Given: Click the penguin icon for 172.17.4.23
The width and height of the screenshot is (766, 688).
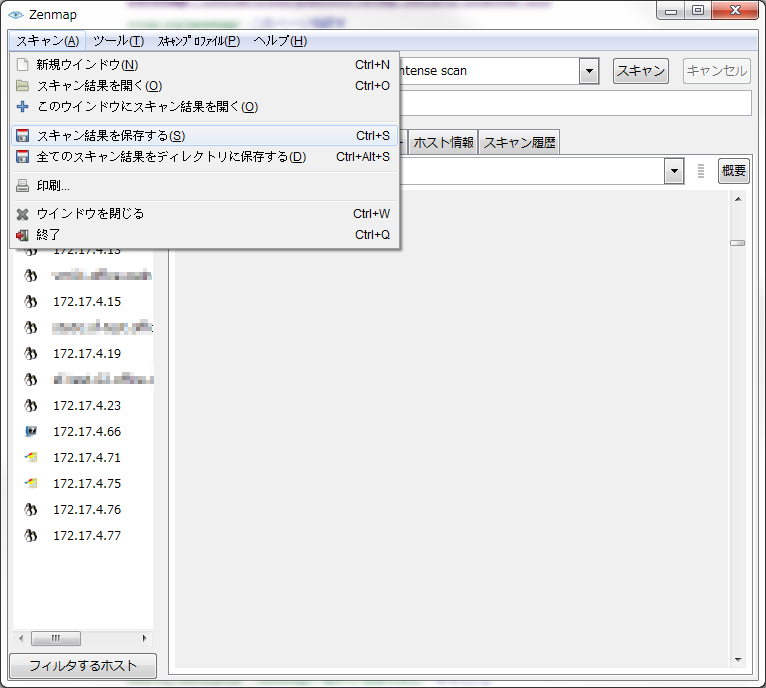Looking at the screenshot, I should pos(31,406).
